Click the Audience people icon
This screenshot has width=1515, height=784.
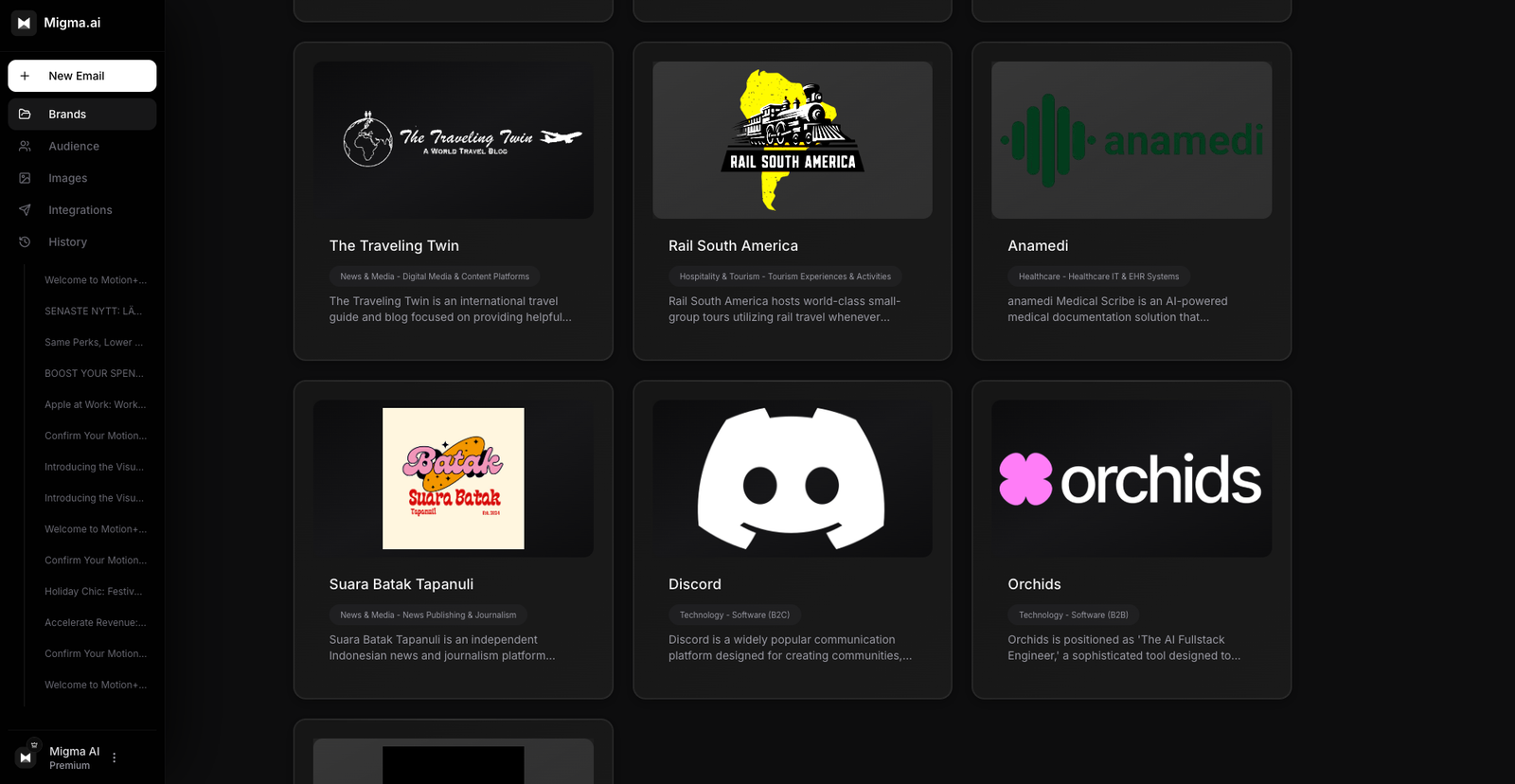26,147
